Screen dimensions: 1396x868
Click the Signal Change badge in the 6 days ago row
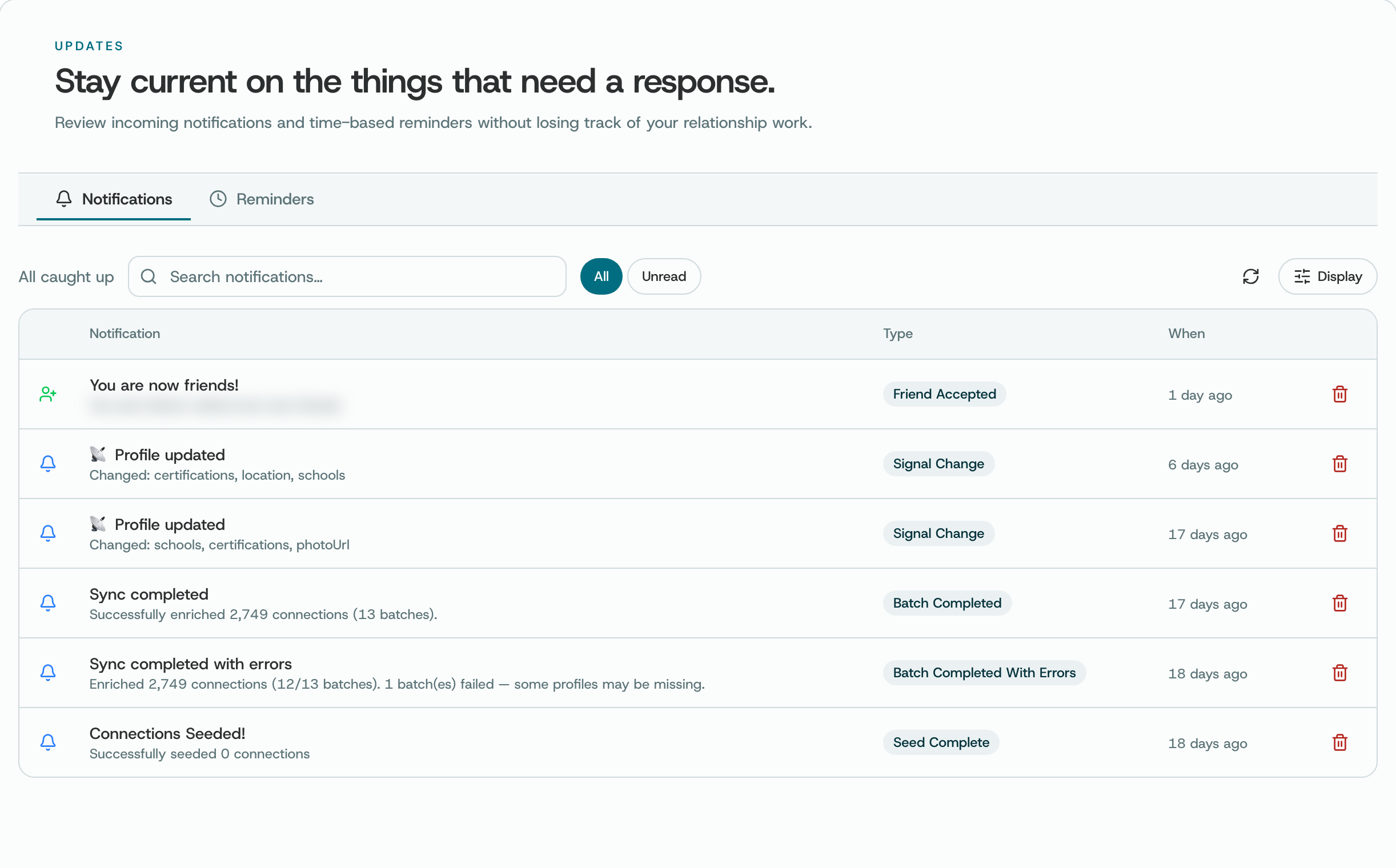tap(938, 464)
